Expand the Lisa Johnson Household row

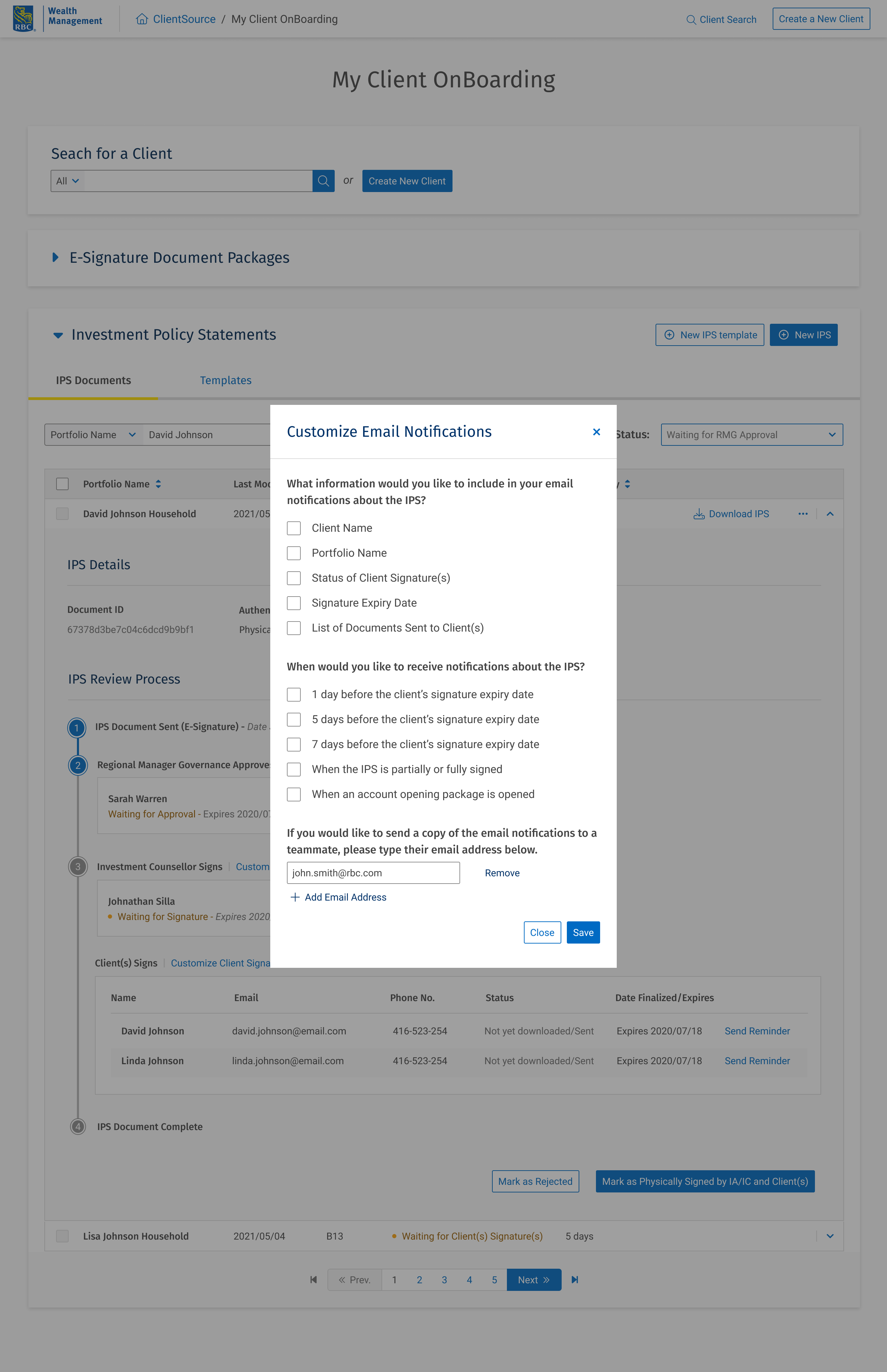point(829,1235)
